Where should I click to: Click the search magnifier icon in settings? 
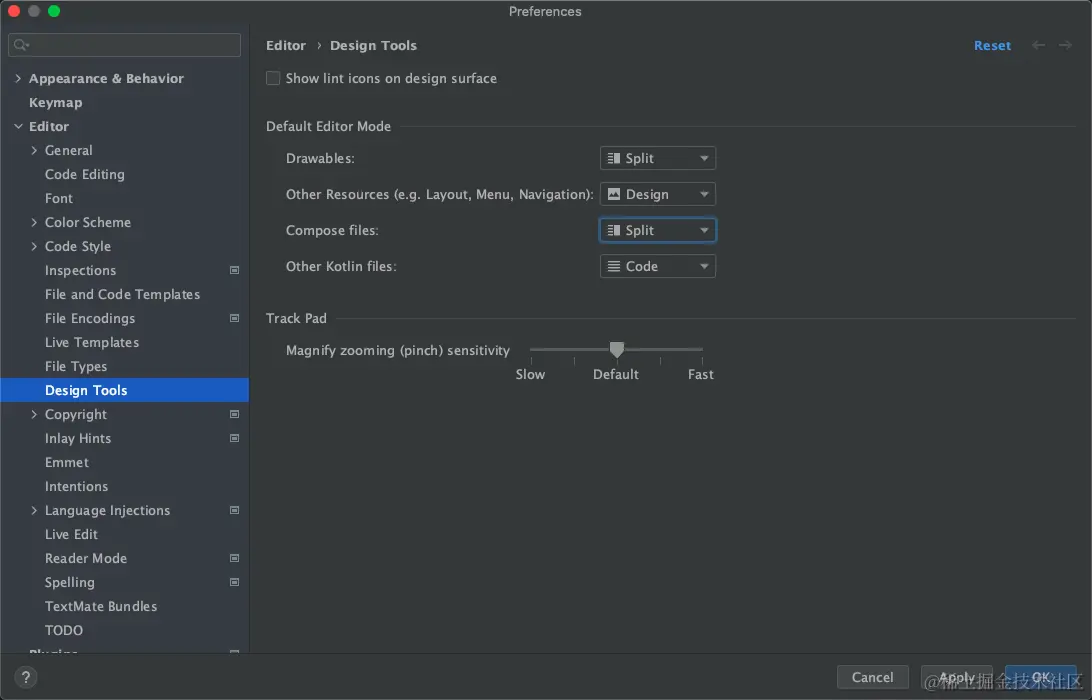[21, 45]
